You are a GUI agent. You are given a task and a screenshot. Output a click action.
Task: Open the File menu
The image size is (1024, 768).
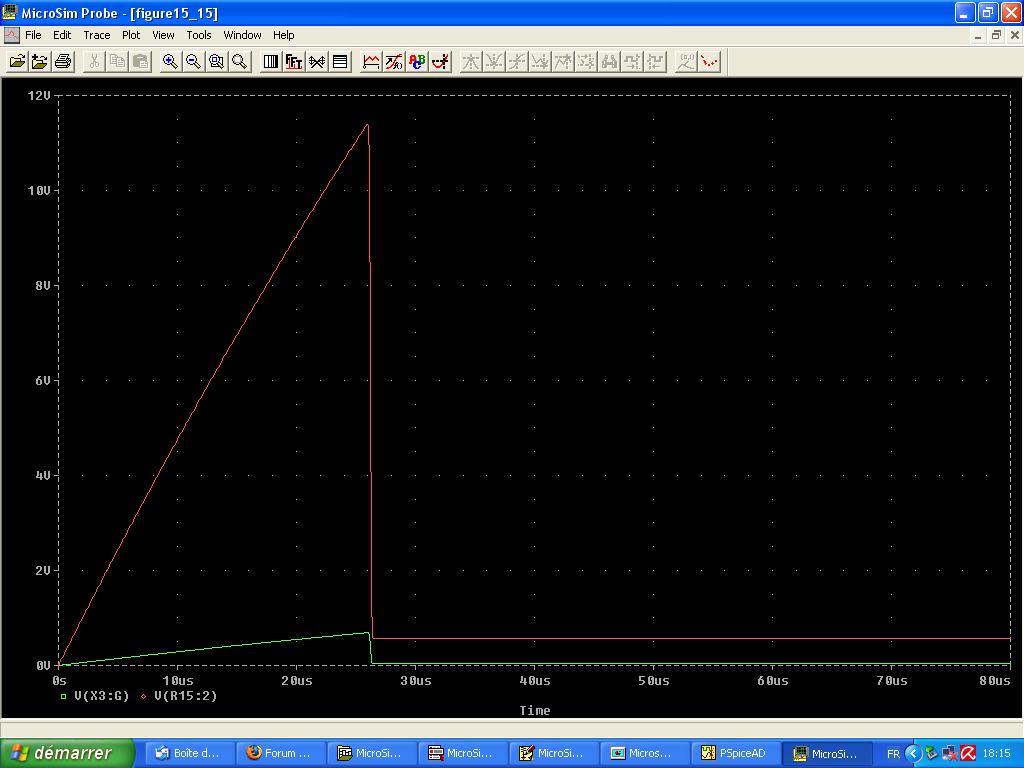pyautogui.click(x=33, y=35)
